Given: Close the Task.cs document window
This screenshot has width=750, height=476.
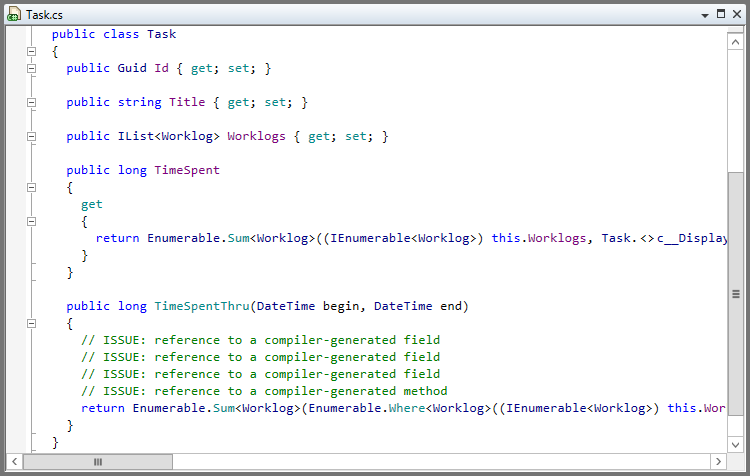Looking at the screenshot, I should (x=737, y=14).
